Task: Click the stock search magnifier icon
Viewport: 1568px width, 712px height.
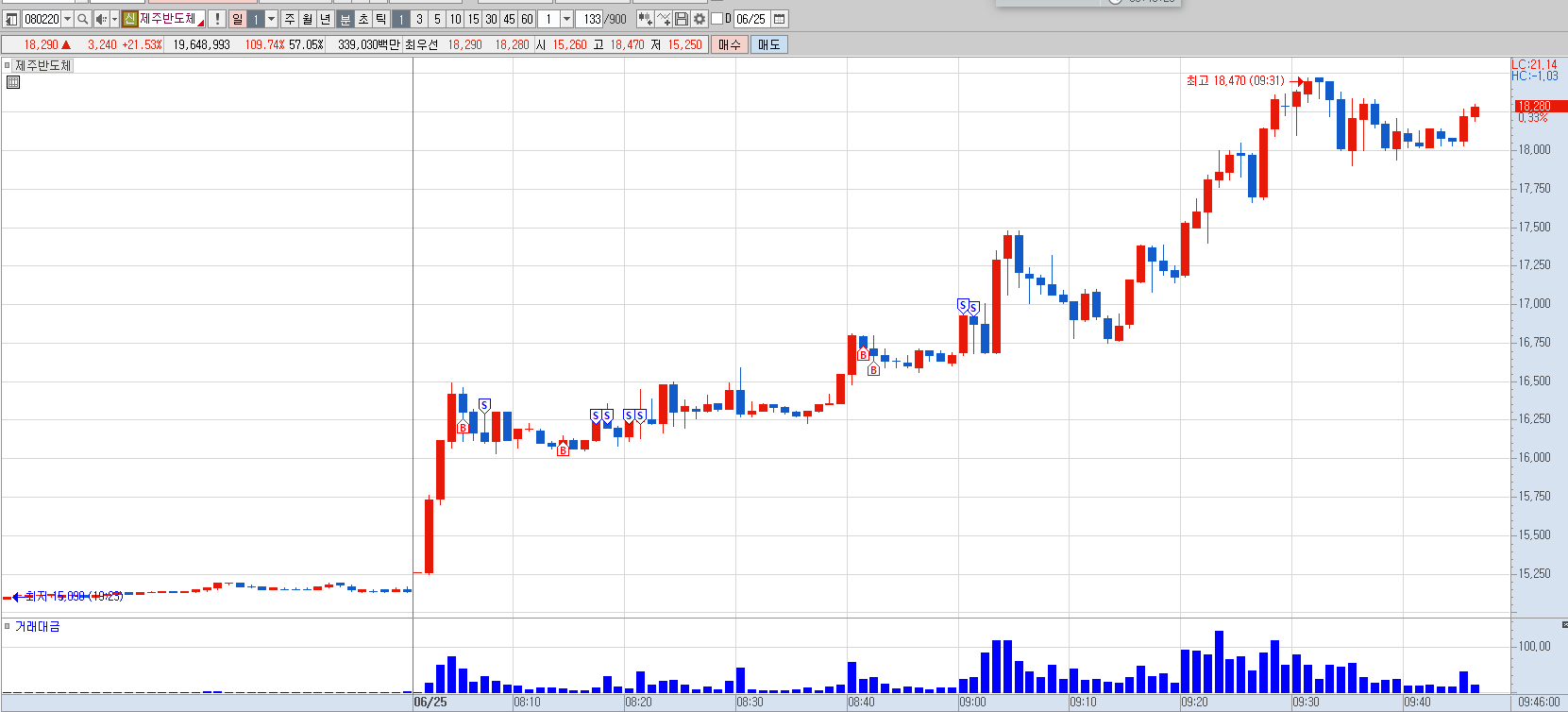Action: coord(82,19)
